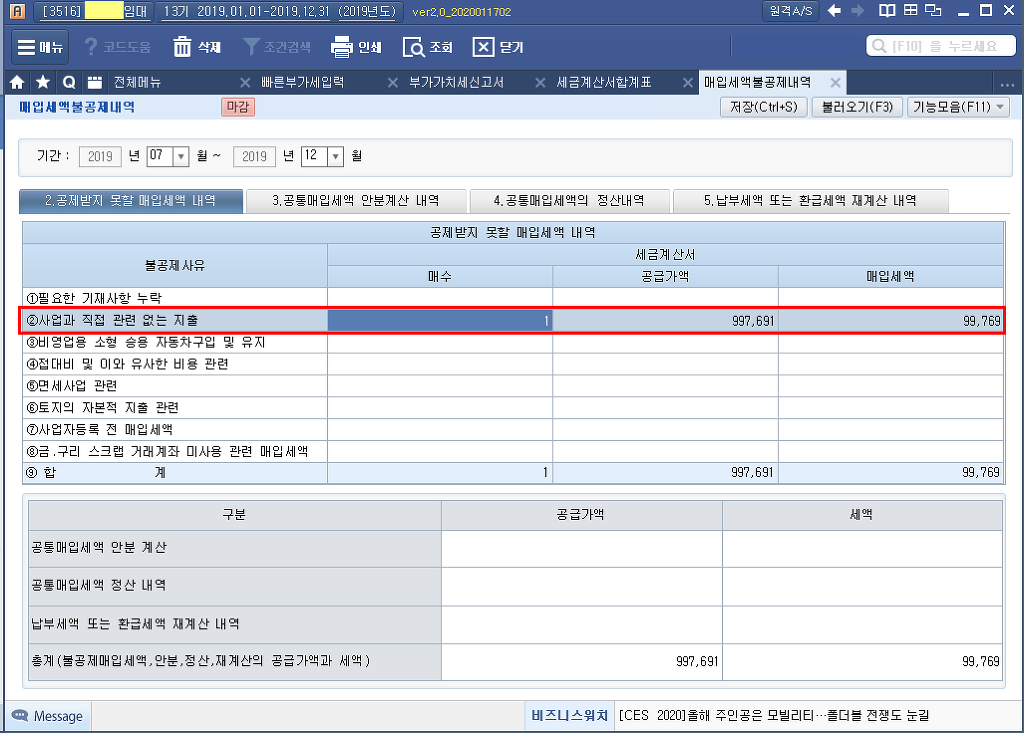Screen dimensions: 1024x733
Task: Switch to 부가가치세신고서 tab
Action: (456, 82)
